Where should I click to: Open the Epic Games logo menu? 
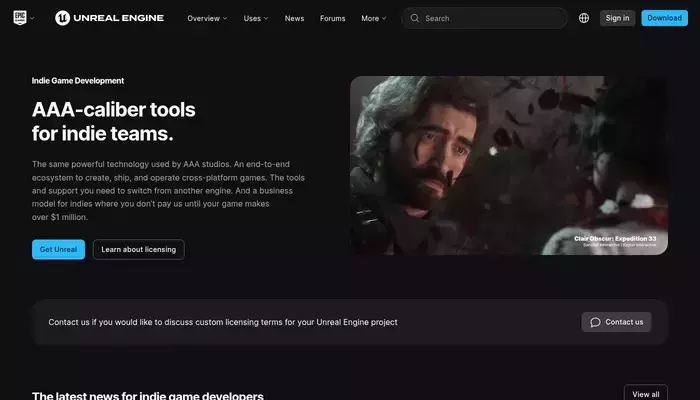20,18
